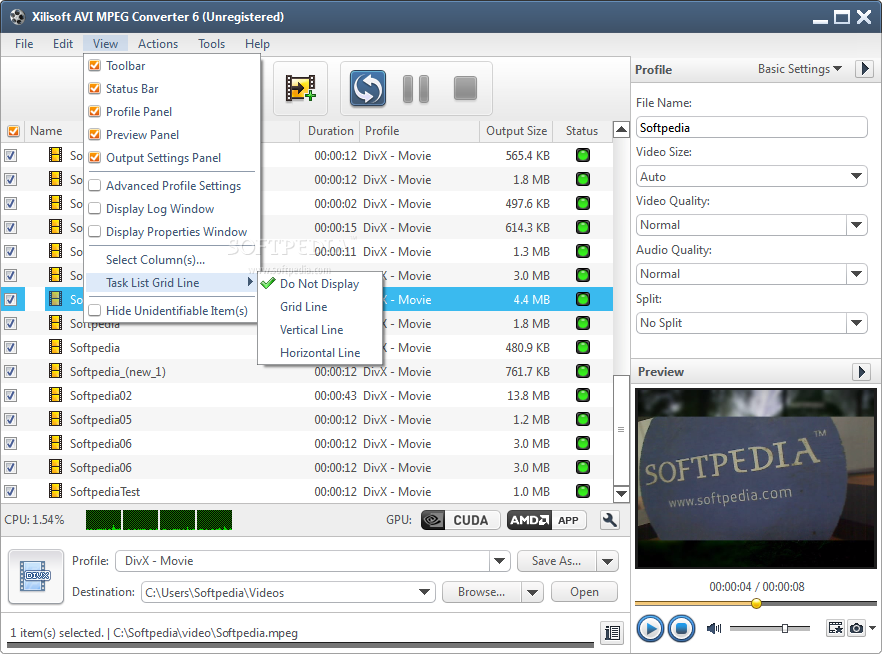Click film icon of SoftpediaTest
Viewport: 882px width, 654px height.
(55, 491)
